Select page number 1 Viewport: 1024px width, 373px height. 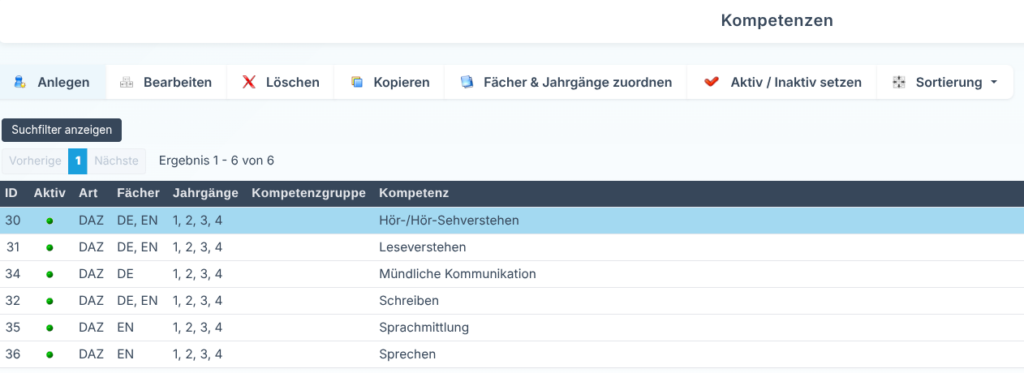78,161
